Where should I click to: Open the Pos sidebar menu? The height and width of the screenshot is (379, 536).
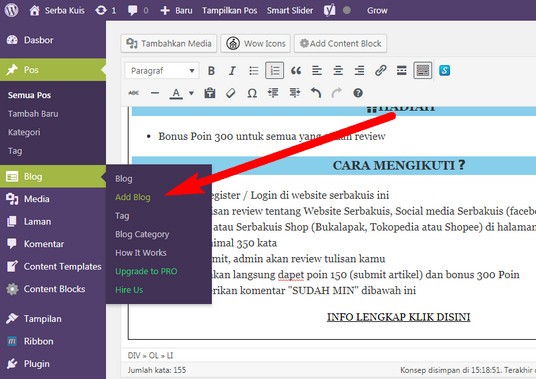[x=53, y=70]
